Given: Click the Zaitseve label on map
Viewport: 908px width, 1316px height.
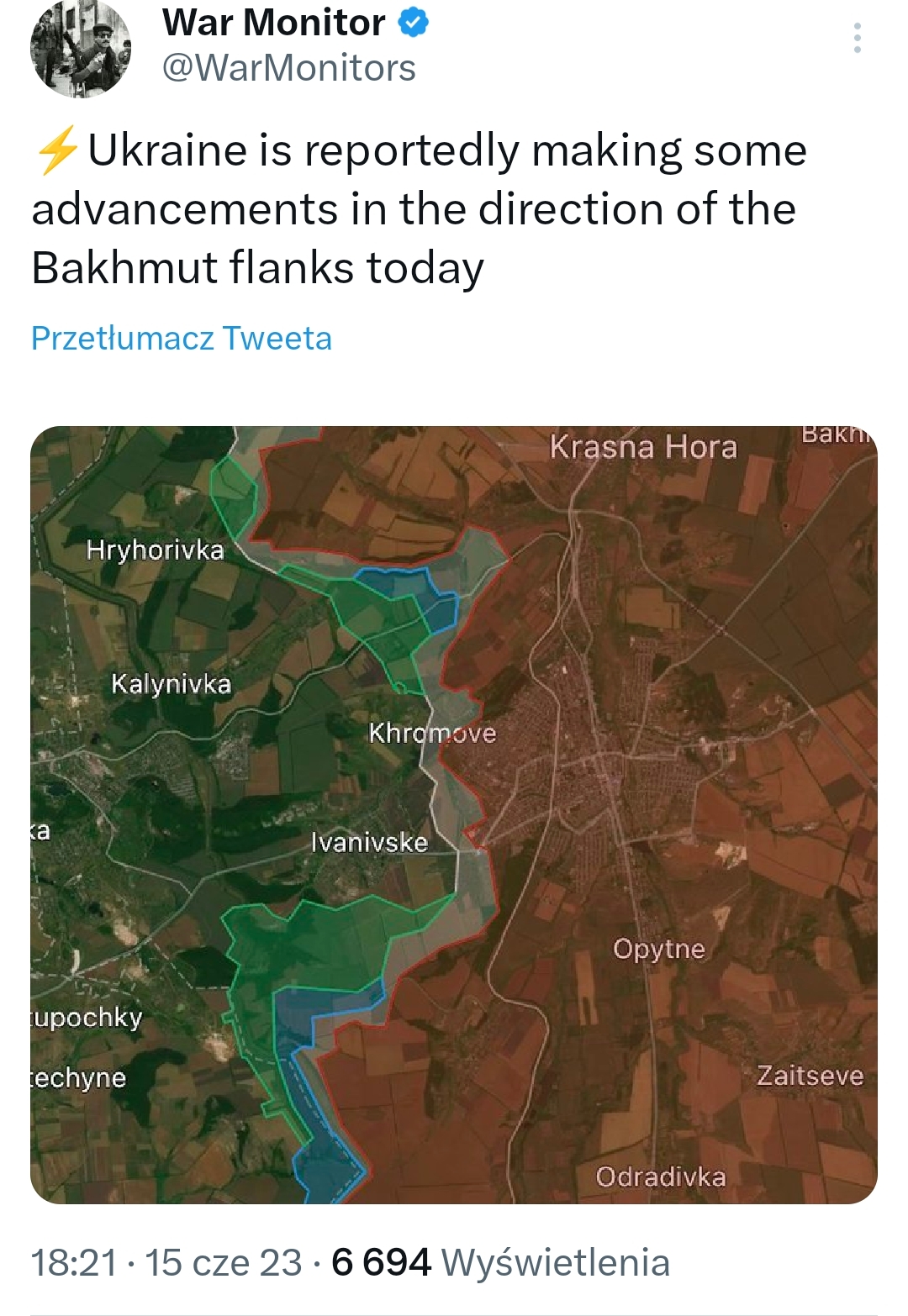Looking at the screenshot, I should tap(810, 1076).
